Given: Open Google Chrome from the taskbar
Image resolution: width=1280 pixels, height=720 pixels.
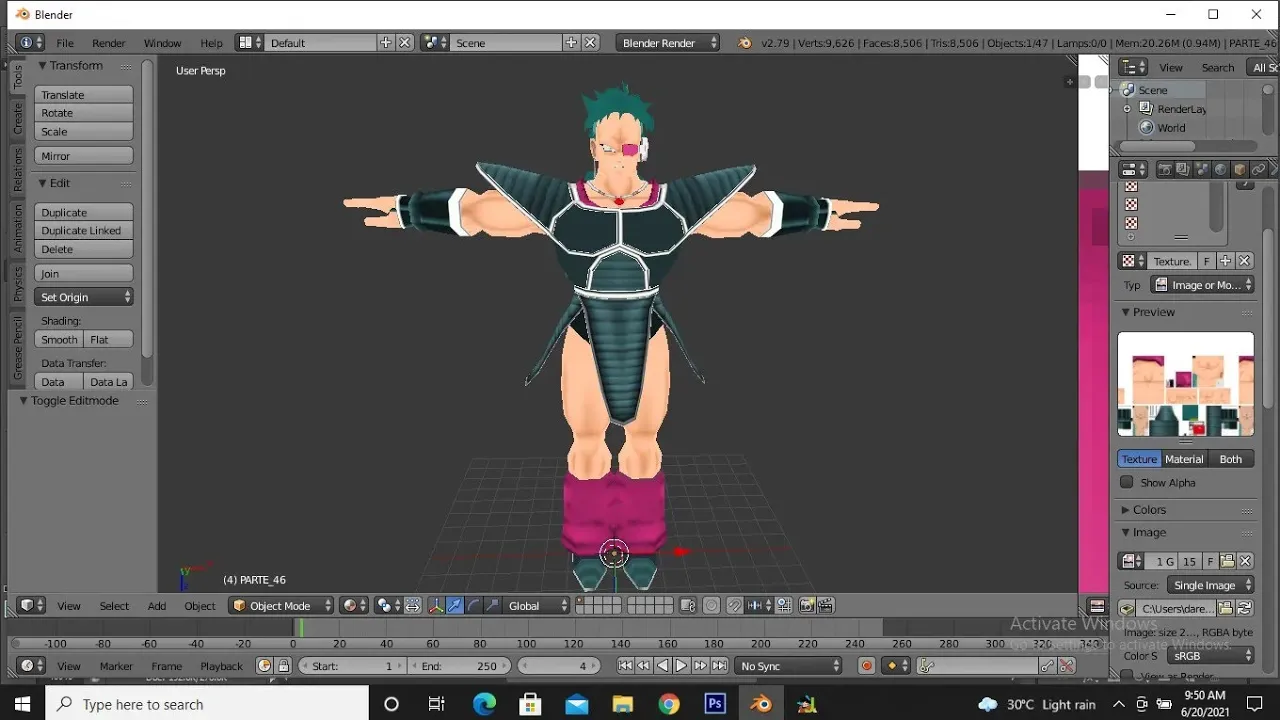Looking at the screenshot, I should [x=669, y=704].
